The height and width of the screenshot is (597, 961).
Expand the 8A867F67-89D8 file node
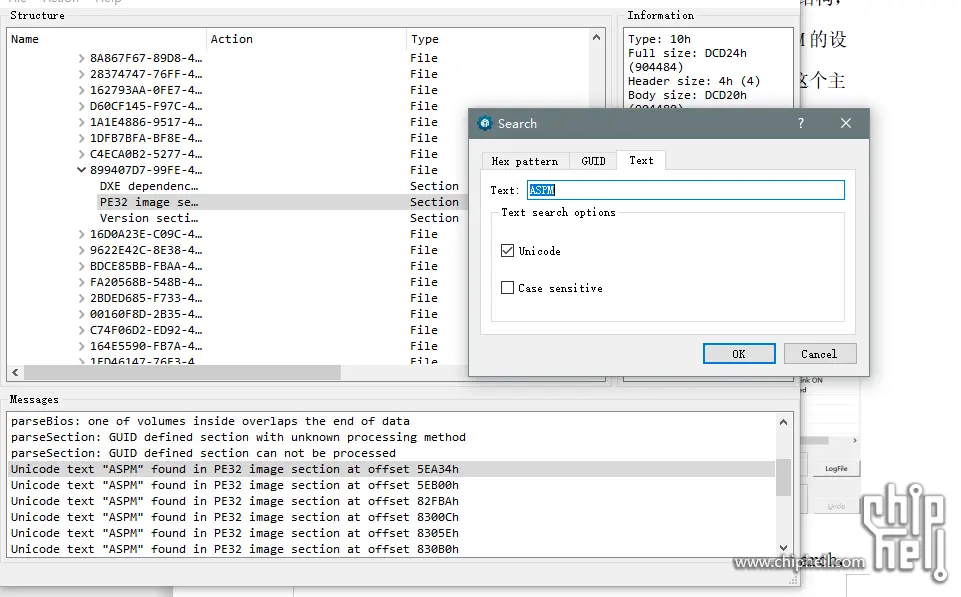82,58
